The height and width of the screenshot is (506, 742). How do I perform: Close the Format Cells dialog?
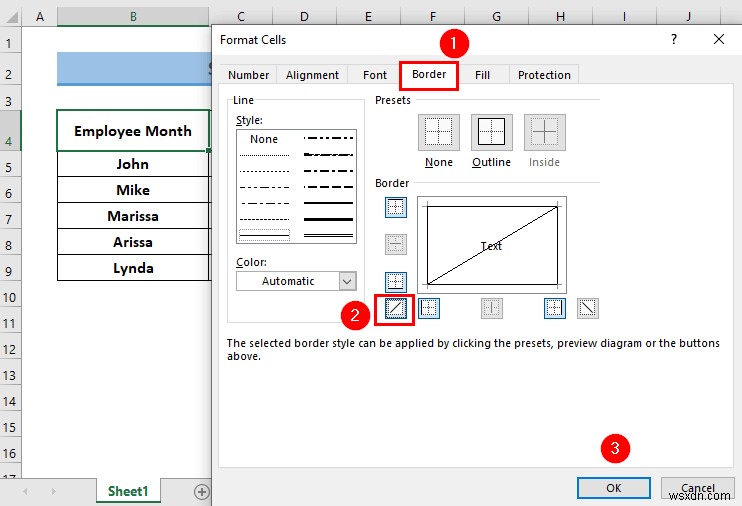(x=719, y=39)
